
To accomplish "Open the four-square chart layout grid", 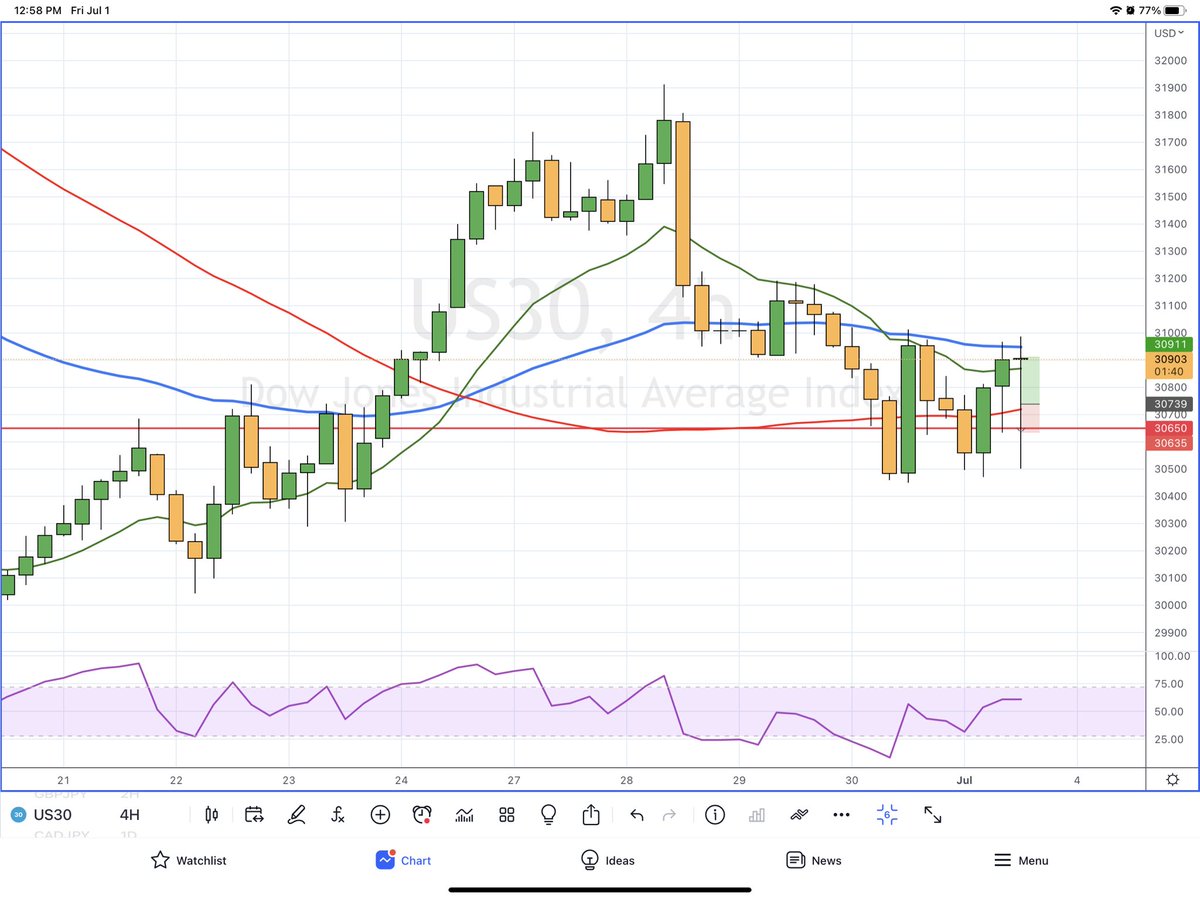I will click(x=507, y=815).
